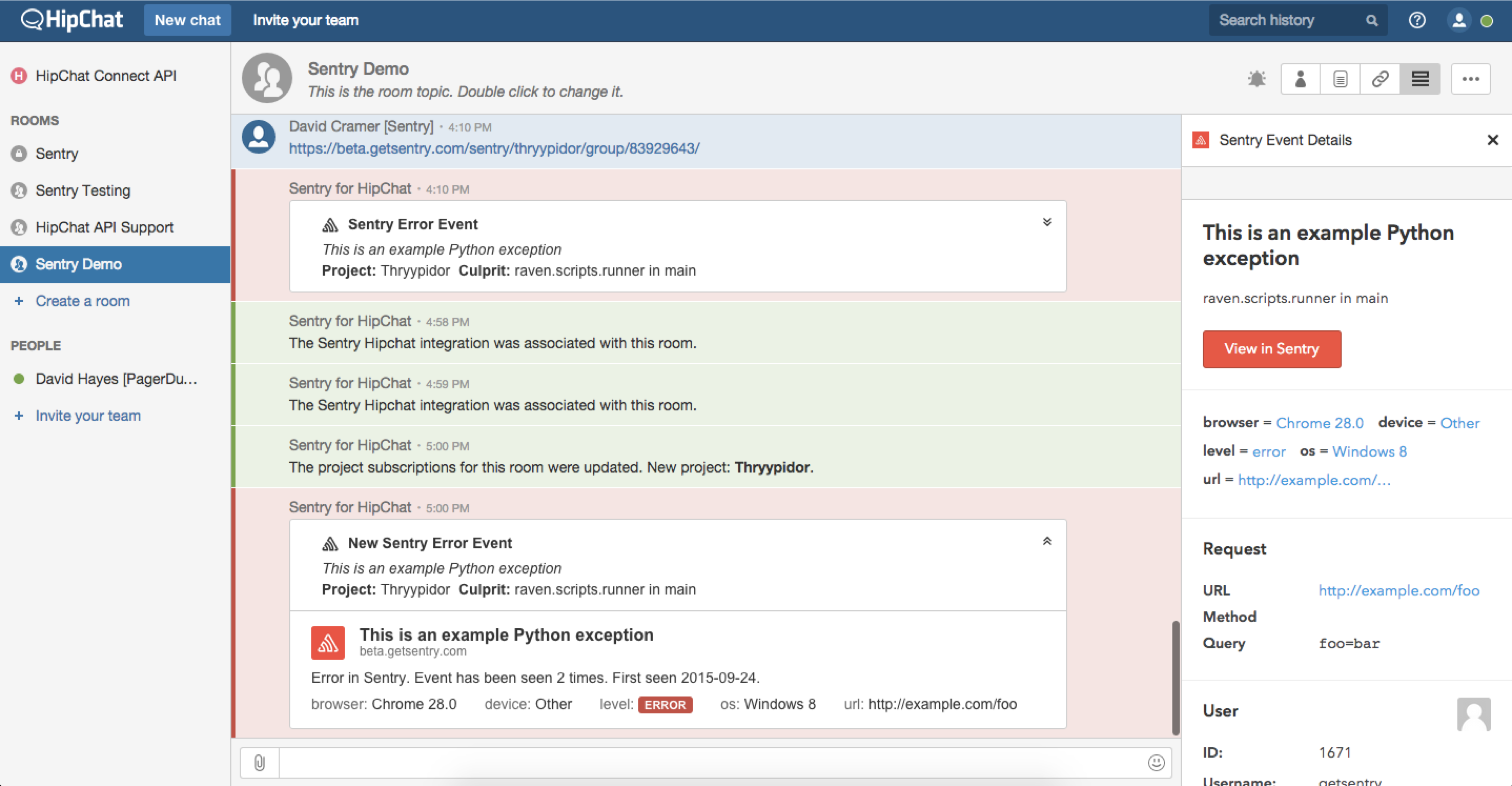The height and width of the screenshot is (786, 1512).
Task: Click the help question mark icon
Action: pyautogui.click(x=1417, y=20)
